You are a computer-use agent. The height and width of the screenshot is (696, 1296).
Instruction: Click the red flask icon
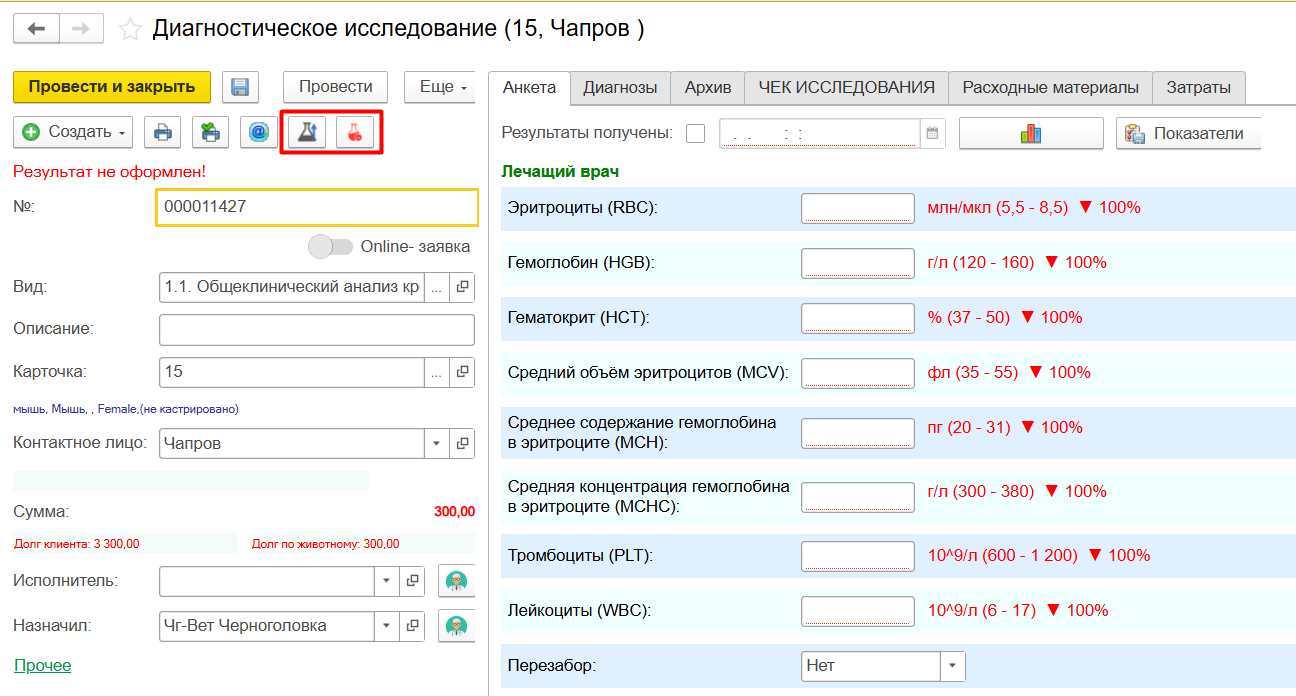[x=354, y=132]
